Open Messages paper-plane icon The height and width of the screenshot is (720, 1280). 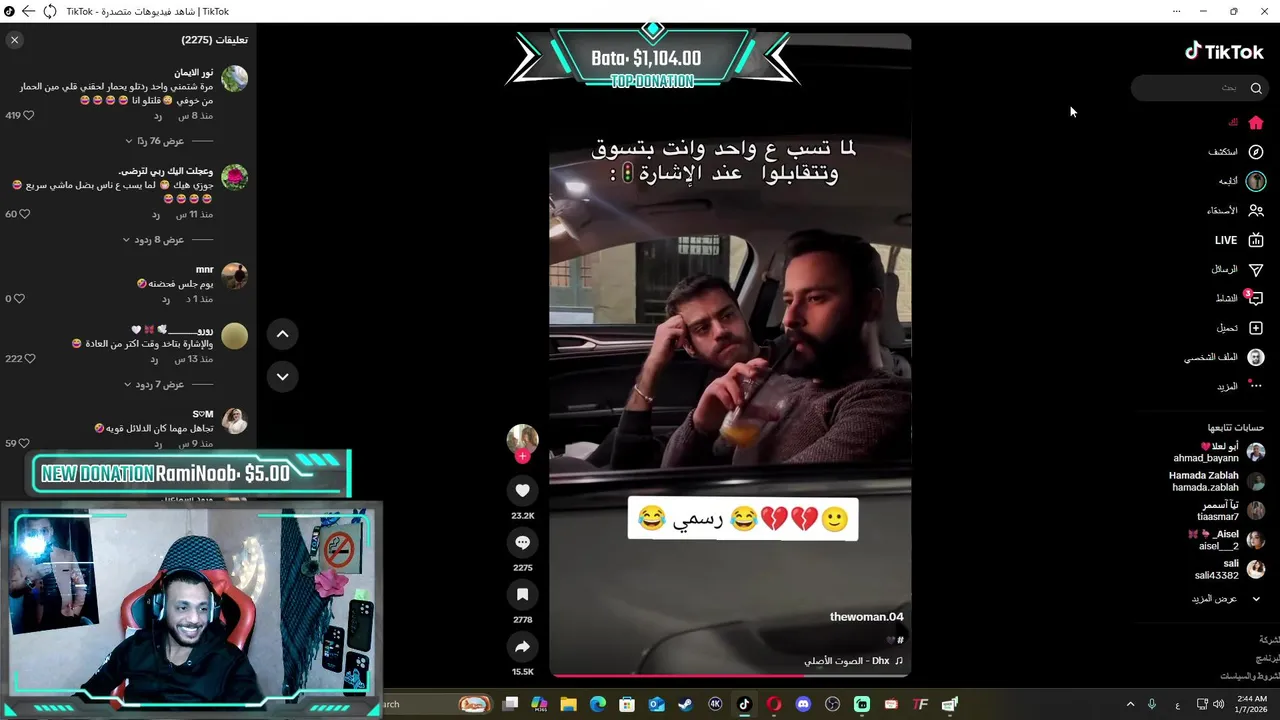(x=1256, y=269)
